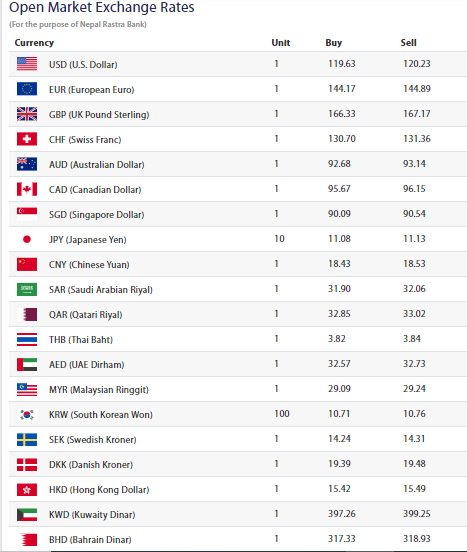This screenshot has width=467, height=552.
Task: Click the Kuwait flag icon
Action: (27, 514)
